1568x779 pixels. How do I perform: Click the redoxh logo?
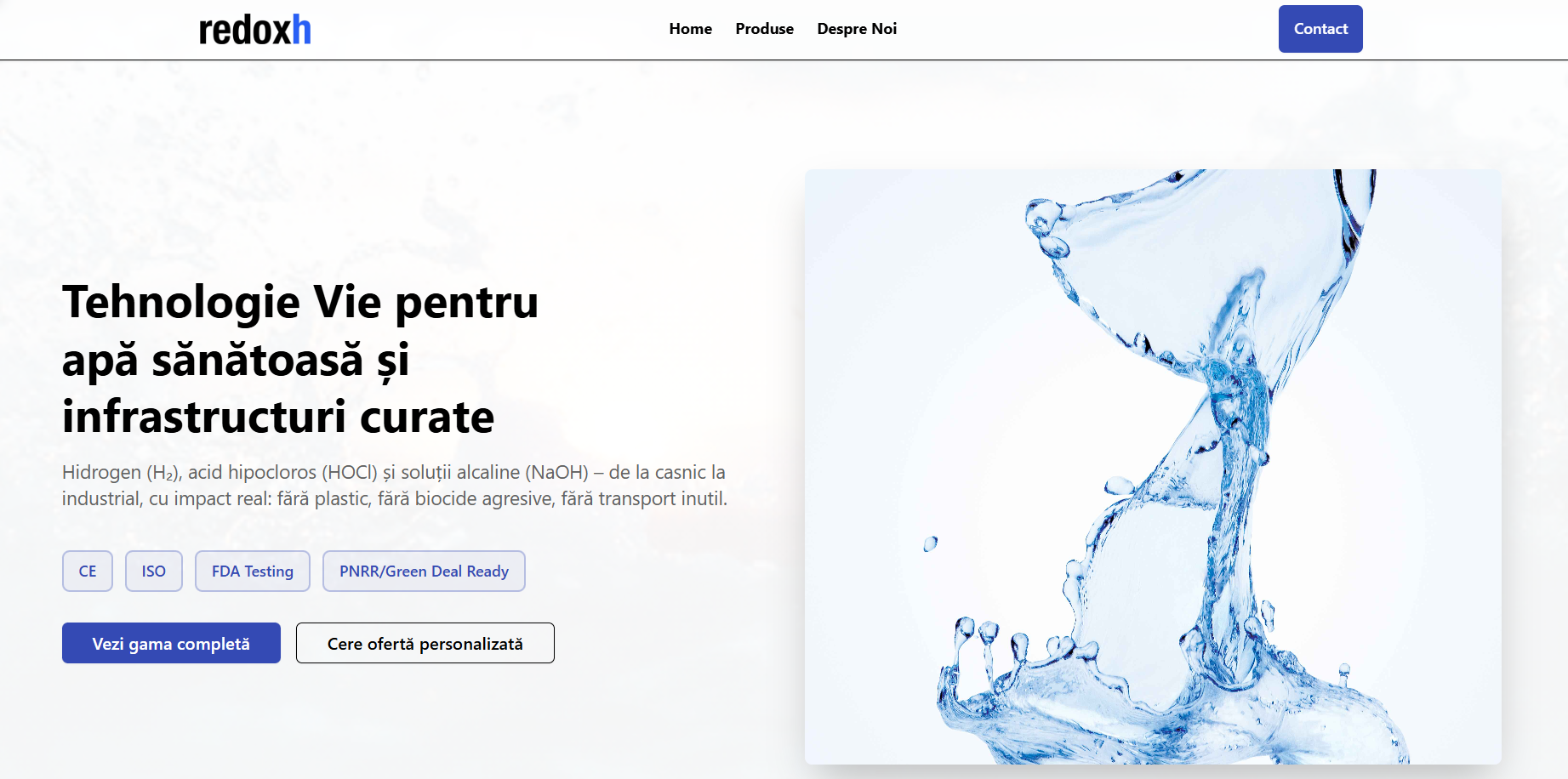[254, 30]
